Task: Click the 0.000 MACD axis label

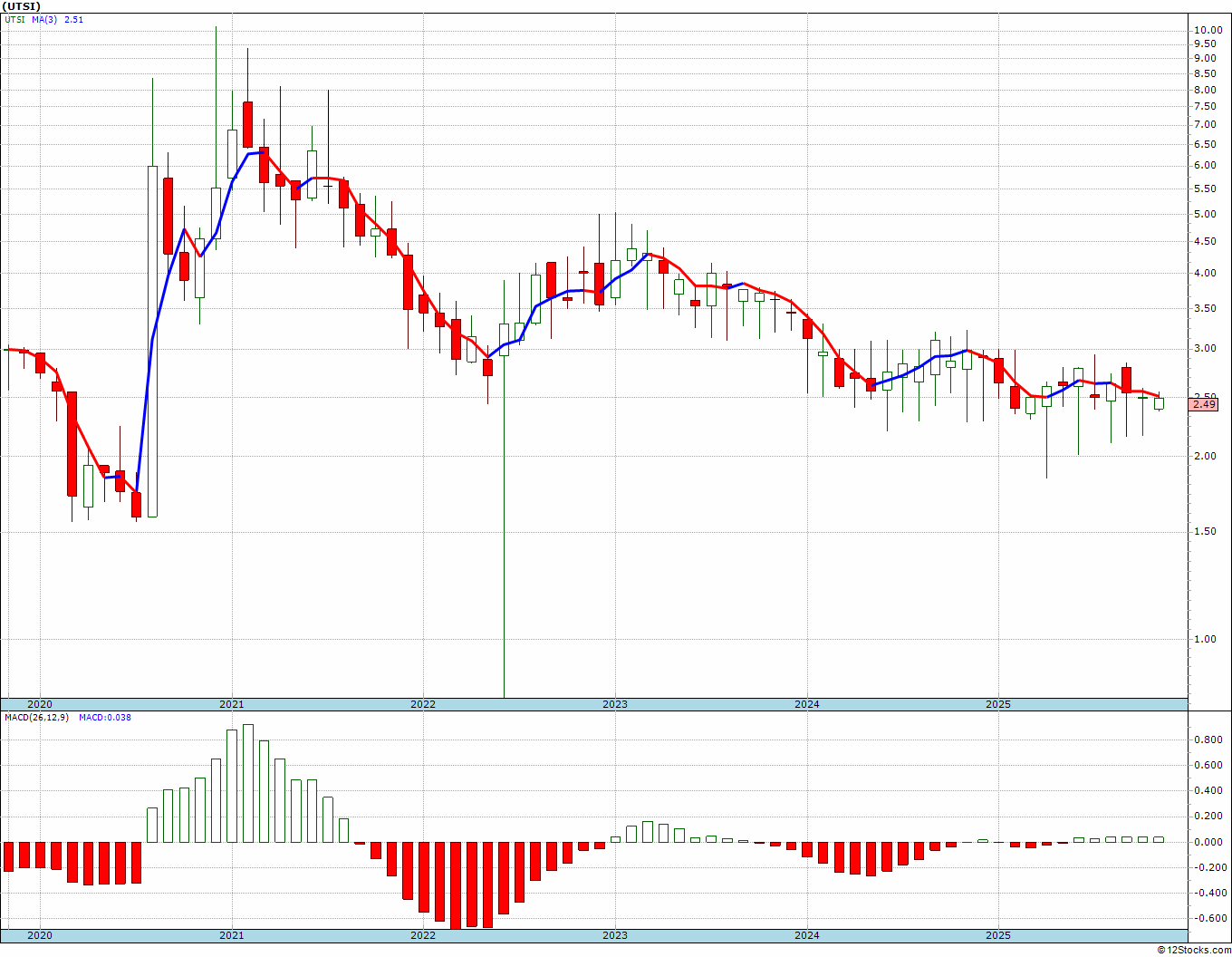Action: tap(1207, 842)
